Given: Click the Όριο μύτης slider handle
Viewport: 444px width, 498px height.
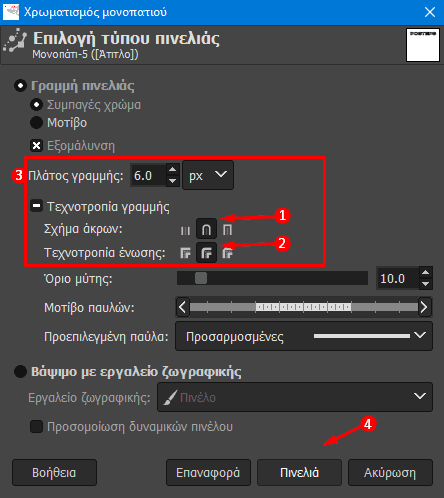Looking at the screenshot, I should click(x=201, y=278).
